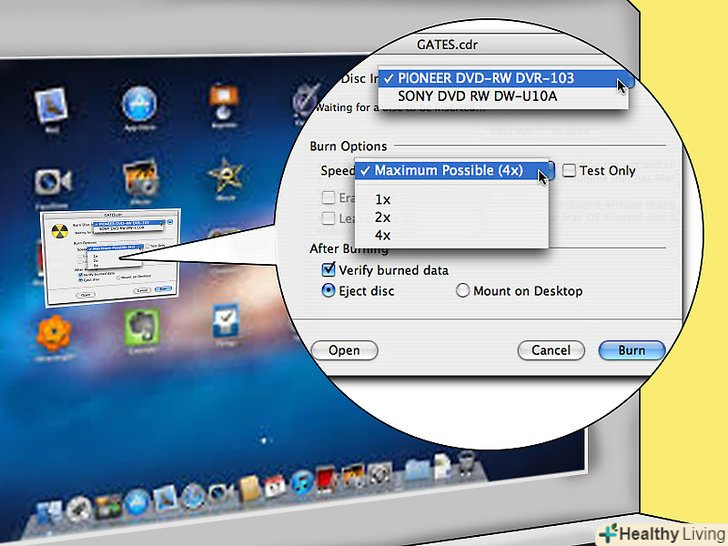Pick 2x from the speed menu
Viewport: 728px width, 546px height.
[383, 217]
